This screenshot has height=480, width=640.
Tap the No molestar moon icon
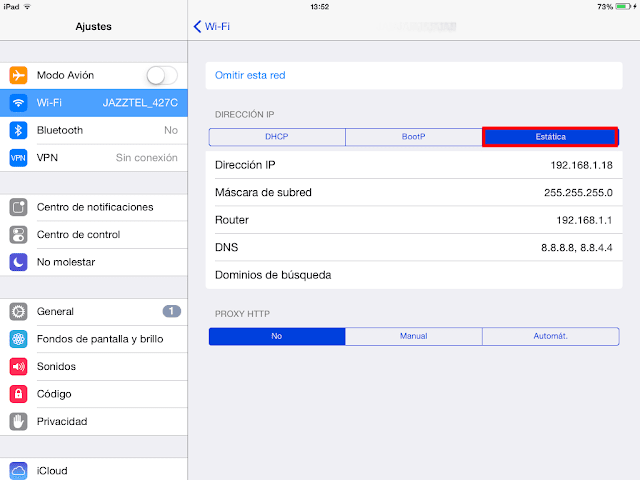[18, 262]
